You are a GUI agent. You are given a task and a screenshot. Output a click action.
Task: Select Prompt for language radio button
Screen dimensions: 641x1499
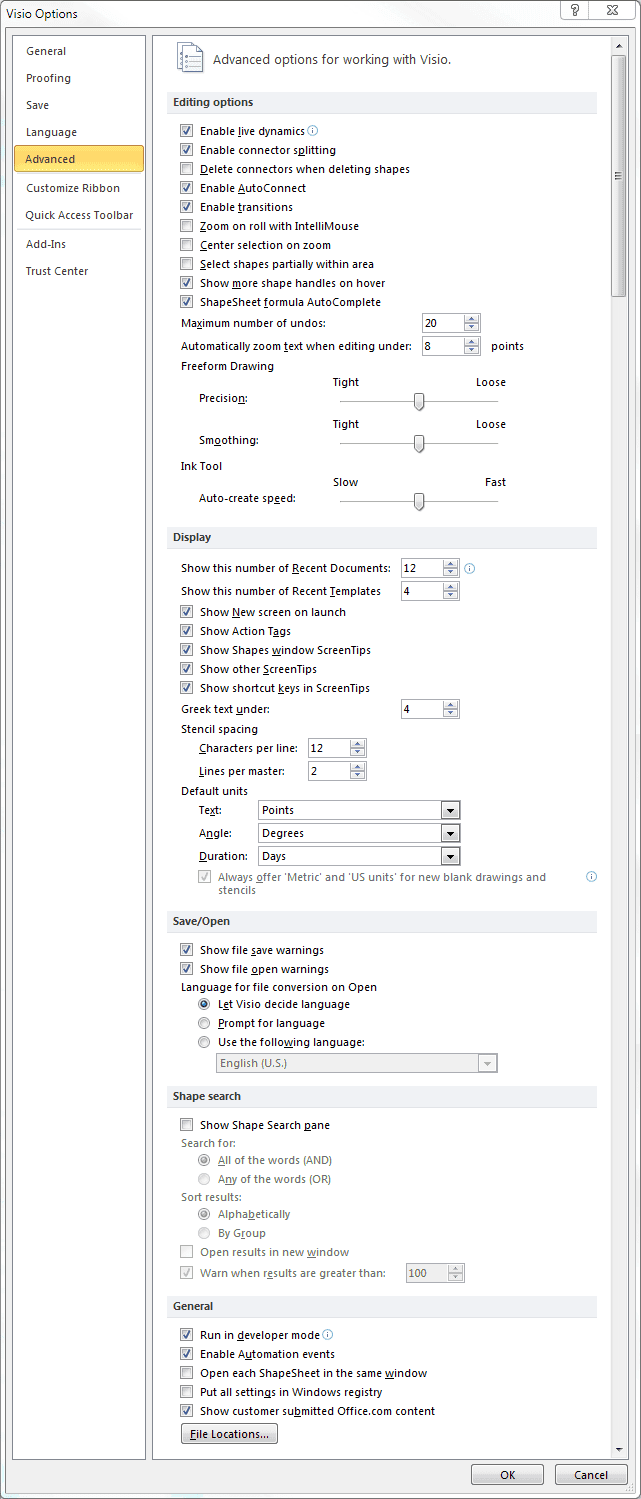(x=204, y=1023)
